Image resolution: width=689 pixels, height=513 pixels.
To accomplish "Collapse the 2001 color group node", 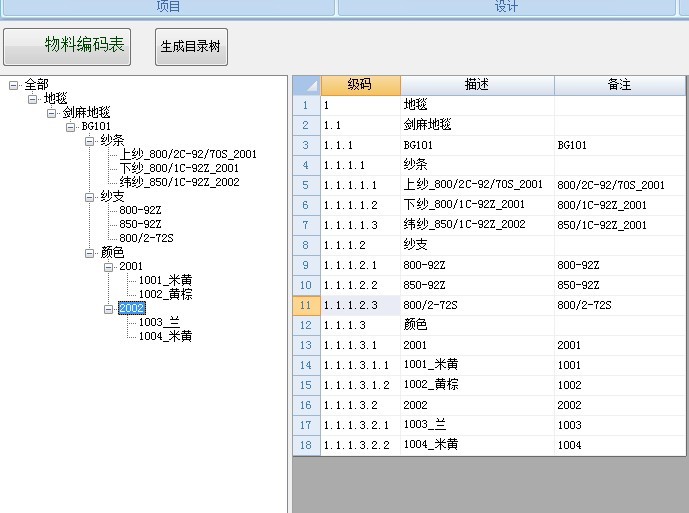I will click(x=109, y=267).
